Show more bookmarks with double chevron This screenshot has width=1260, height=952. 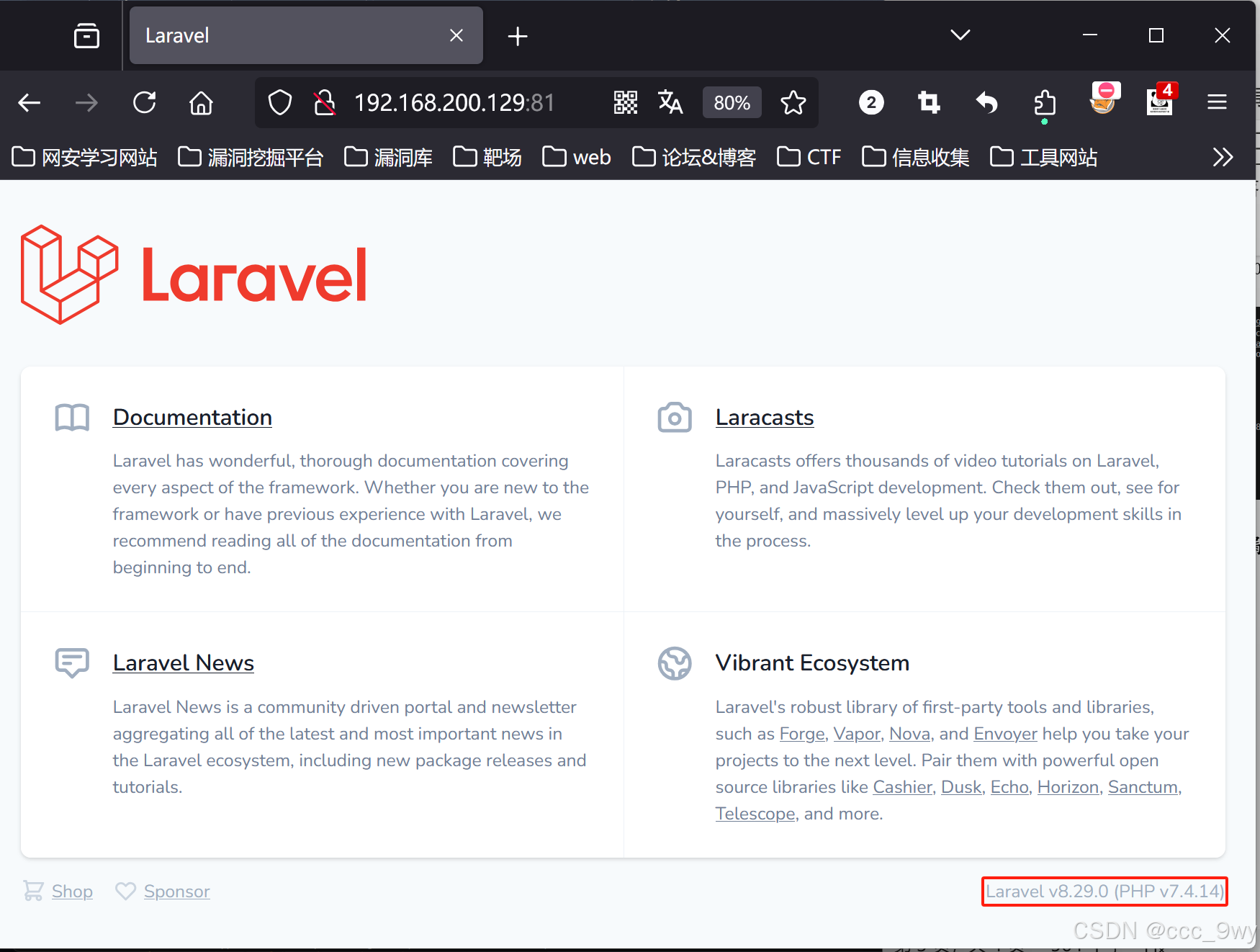[1223, 157]
